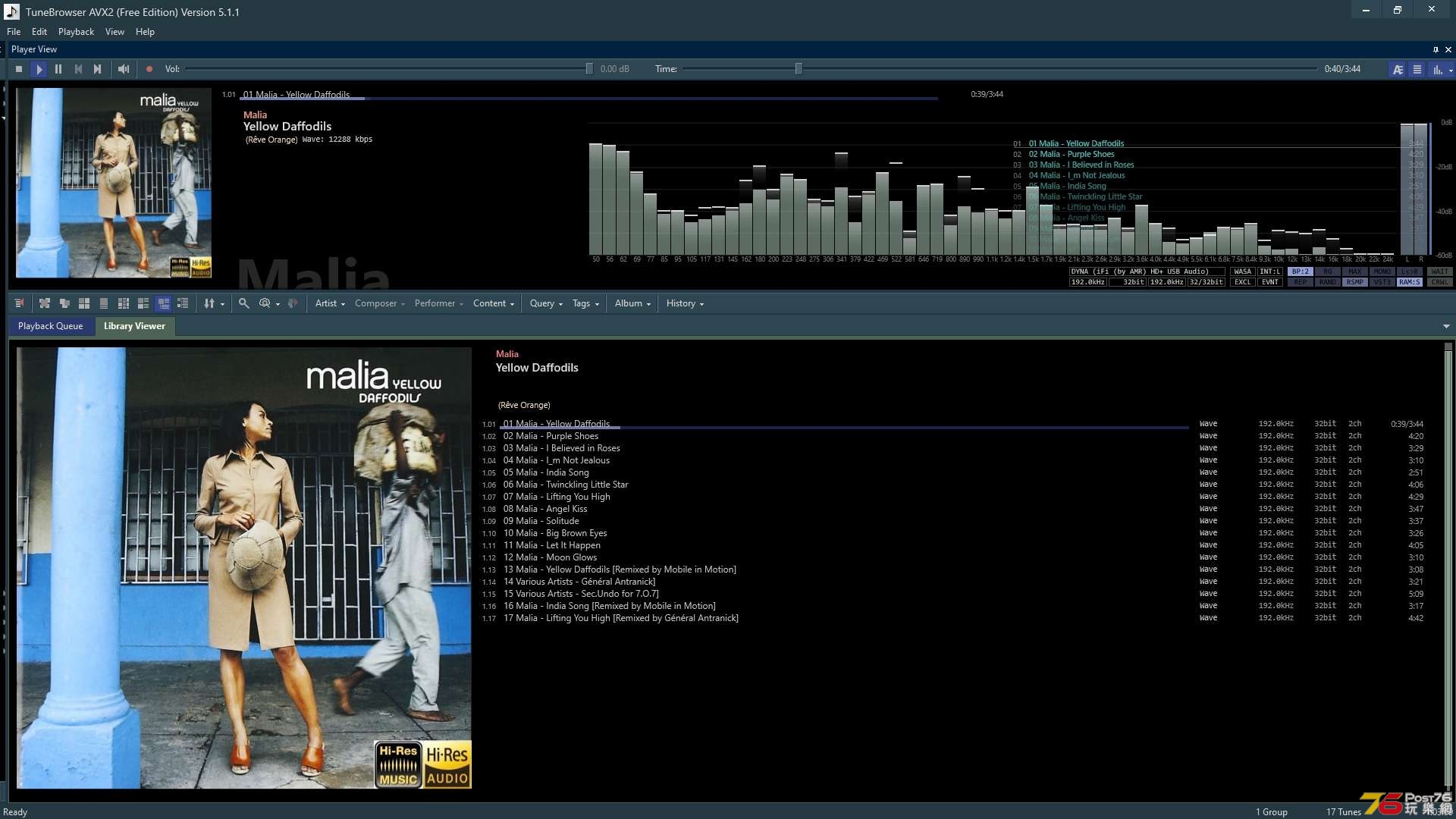Click the play button in Player View
1456x819 pixels.
(x=39, y=69)
